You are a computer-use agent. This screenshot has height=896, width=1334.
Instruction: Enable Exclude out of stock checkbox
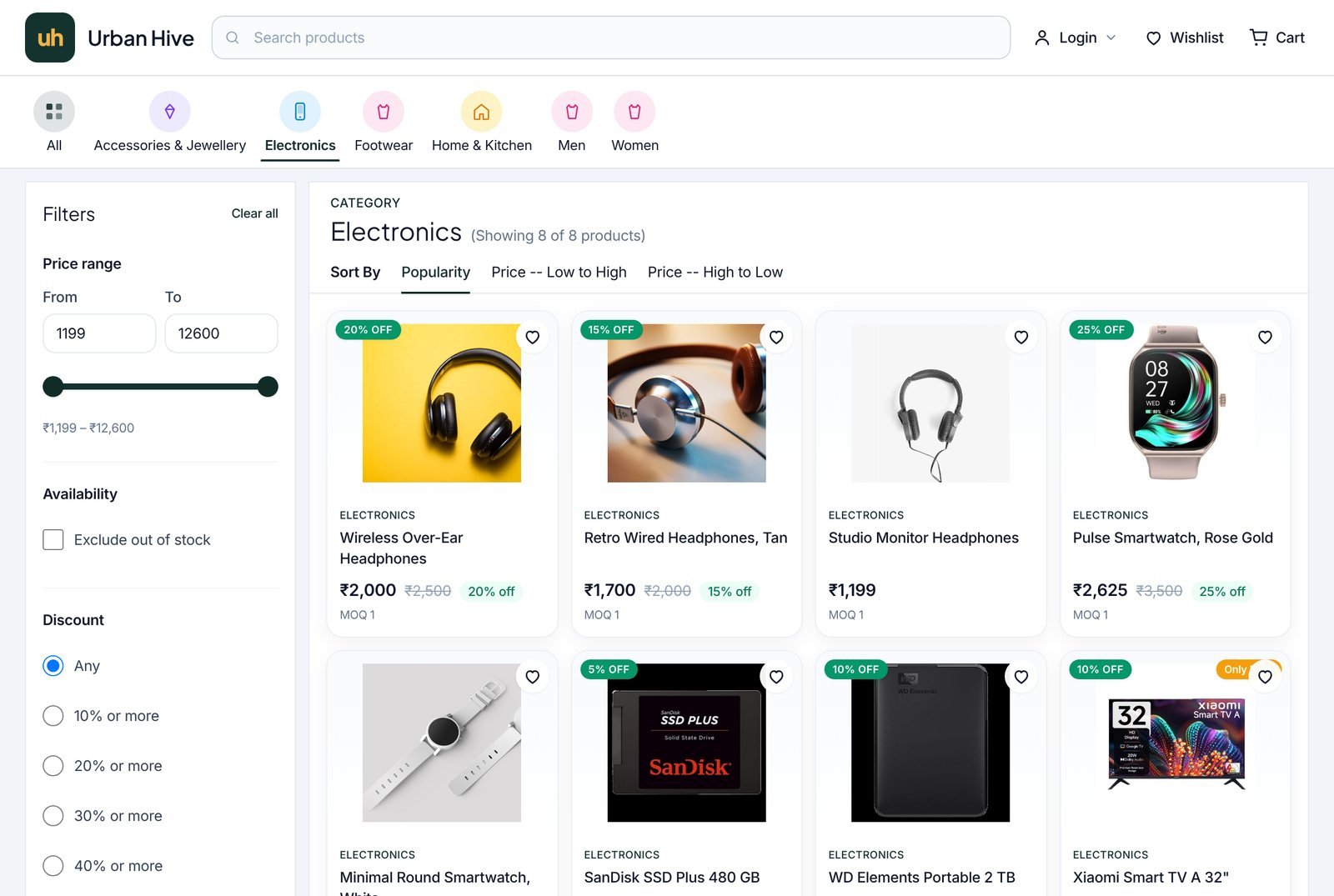tap(53, 539)
